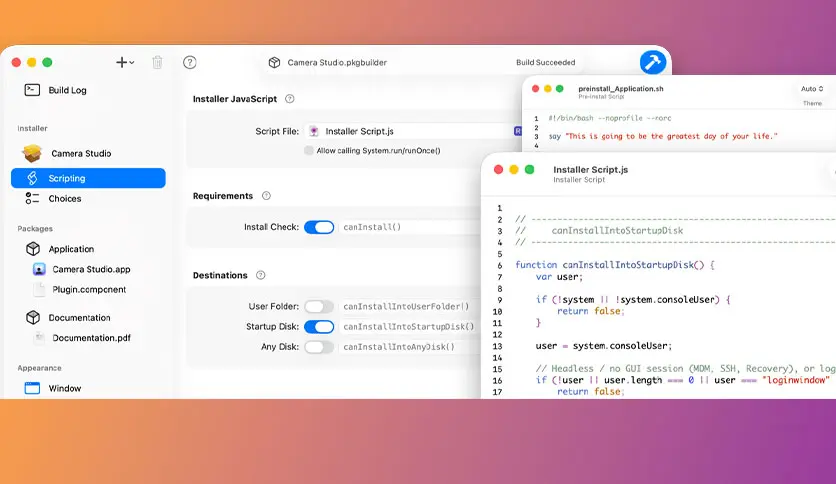
Task: Click the Plugin.component file icon
Action: tap(39, 289)
